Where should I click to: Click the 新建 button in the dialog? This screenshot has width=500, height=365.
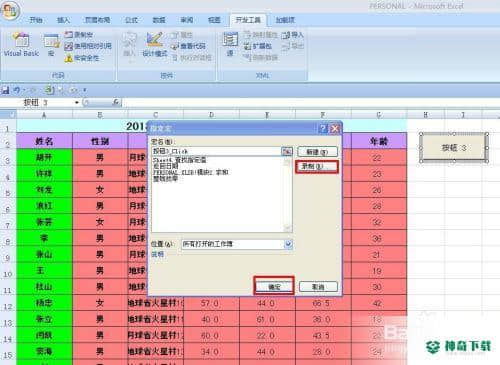[x=317, y=152]
